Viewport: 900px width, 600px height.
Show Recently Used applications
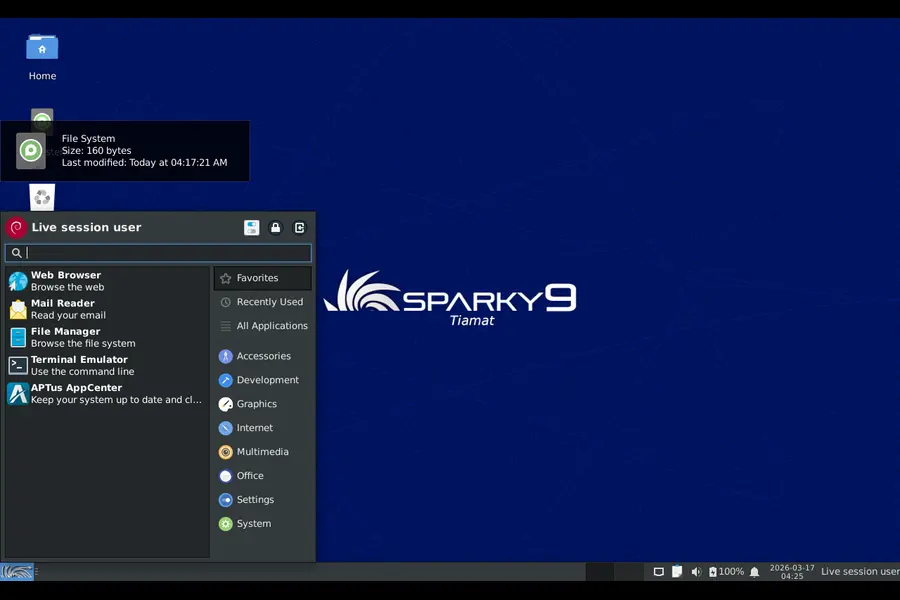tap(268, 301)
